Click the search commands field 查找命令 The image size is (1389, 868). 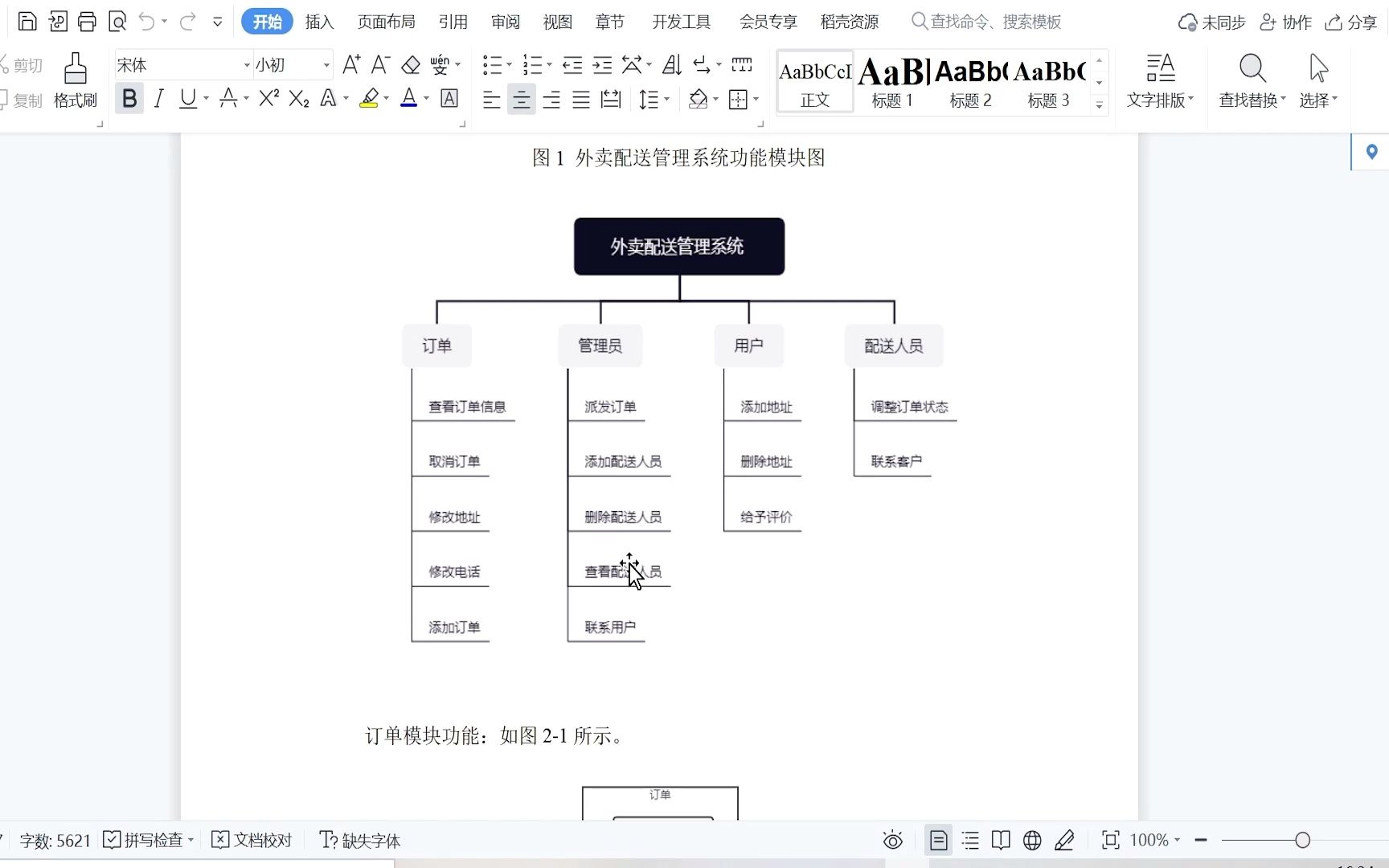[x=986, y=22]
